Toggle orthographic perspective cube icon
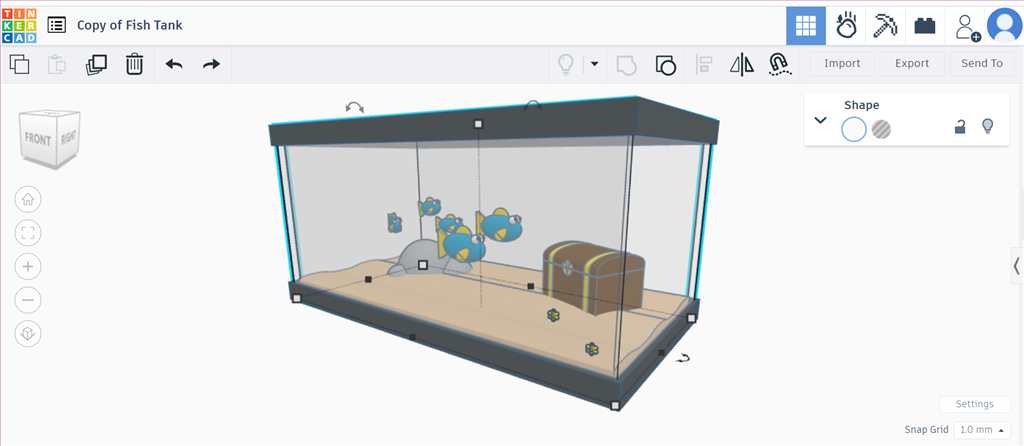The width and height of the screenshot is (1024, 446). tap(28, 334)
